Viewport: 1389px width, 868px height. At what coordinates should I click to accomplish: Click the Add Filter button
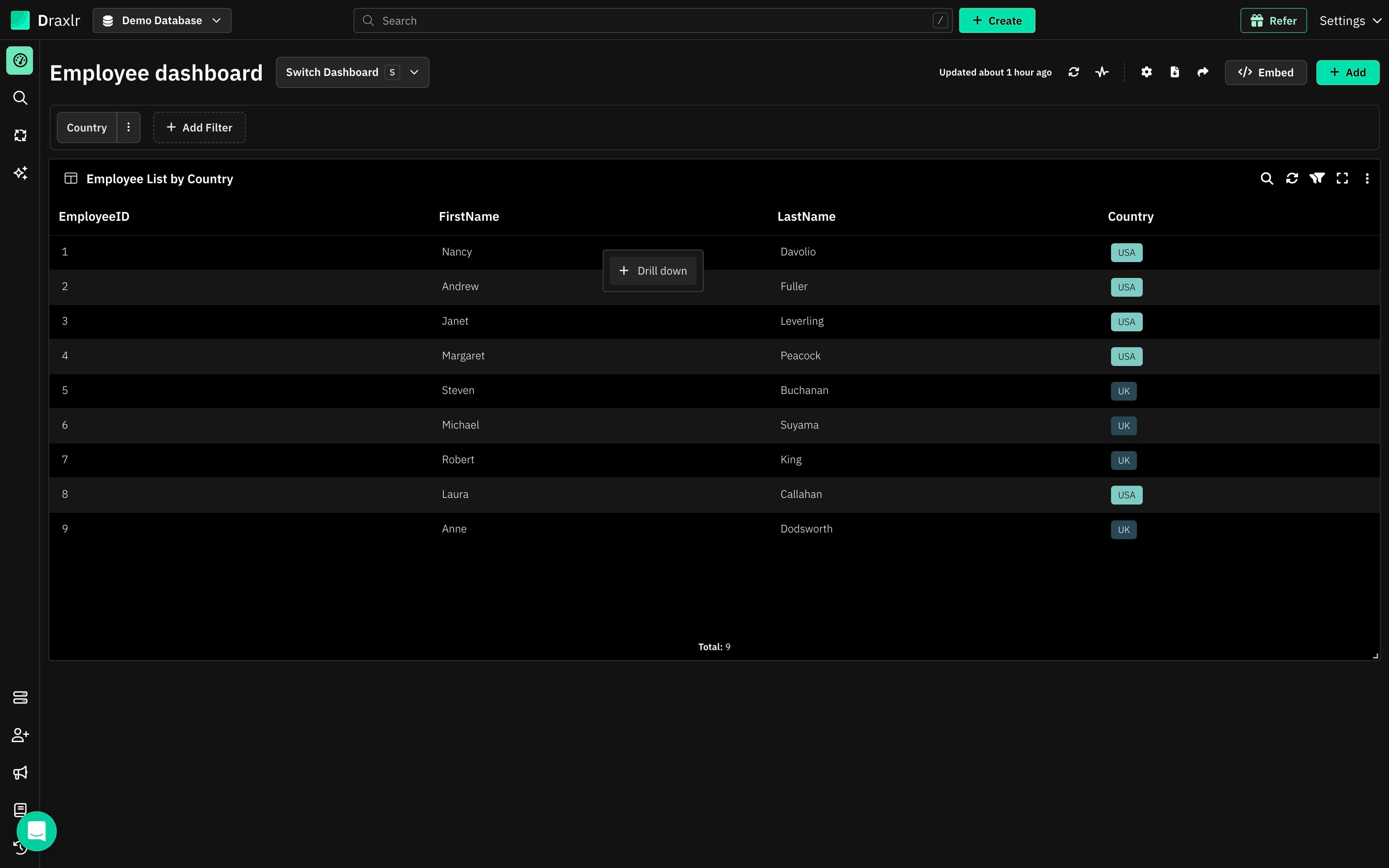(199, 127)
